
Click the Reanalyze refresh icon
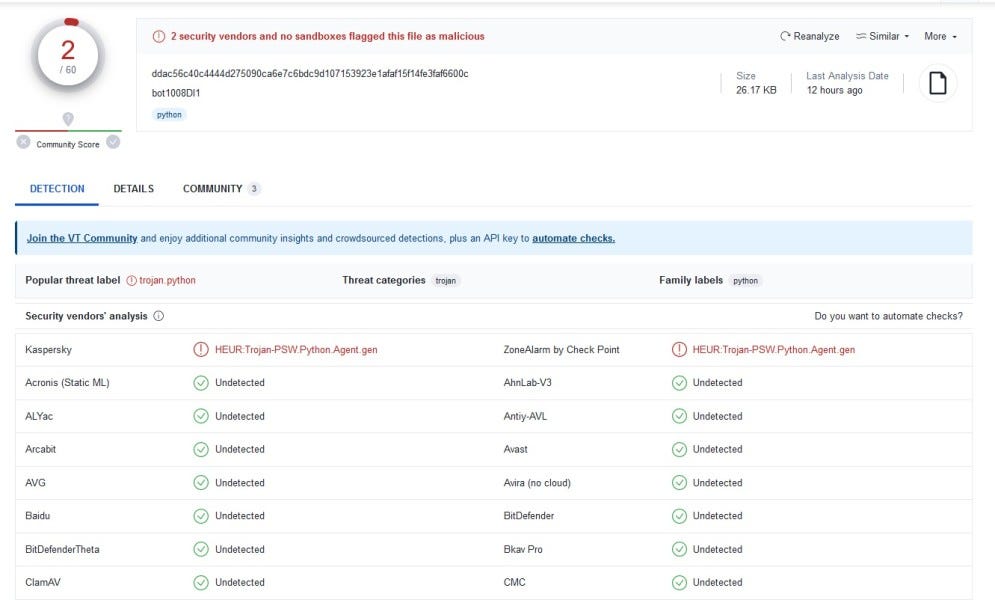pos(786,35)
